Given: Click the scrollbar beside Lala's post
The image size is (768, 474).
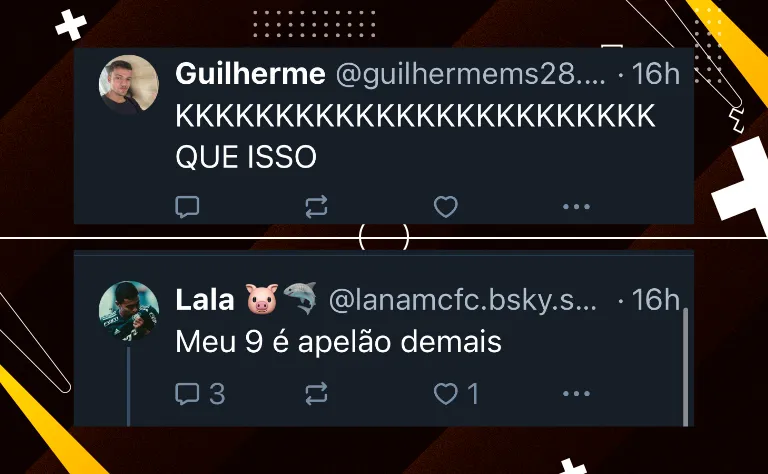Looking at the screenshot, I should pyautogui.click(x=685, y=367).
